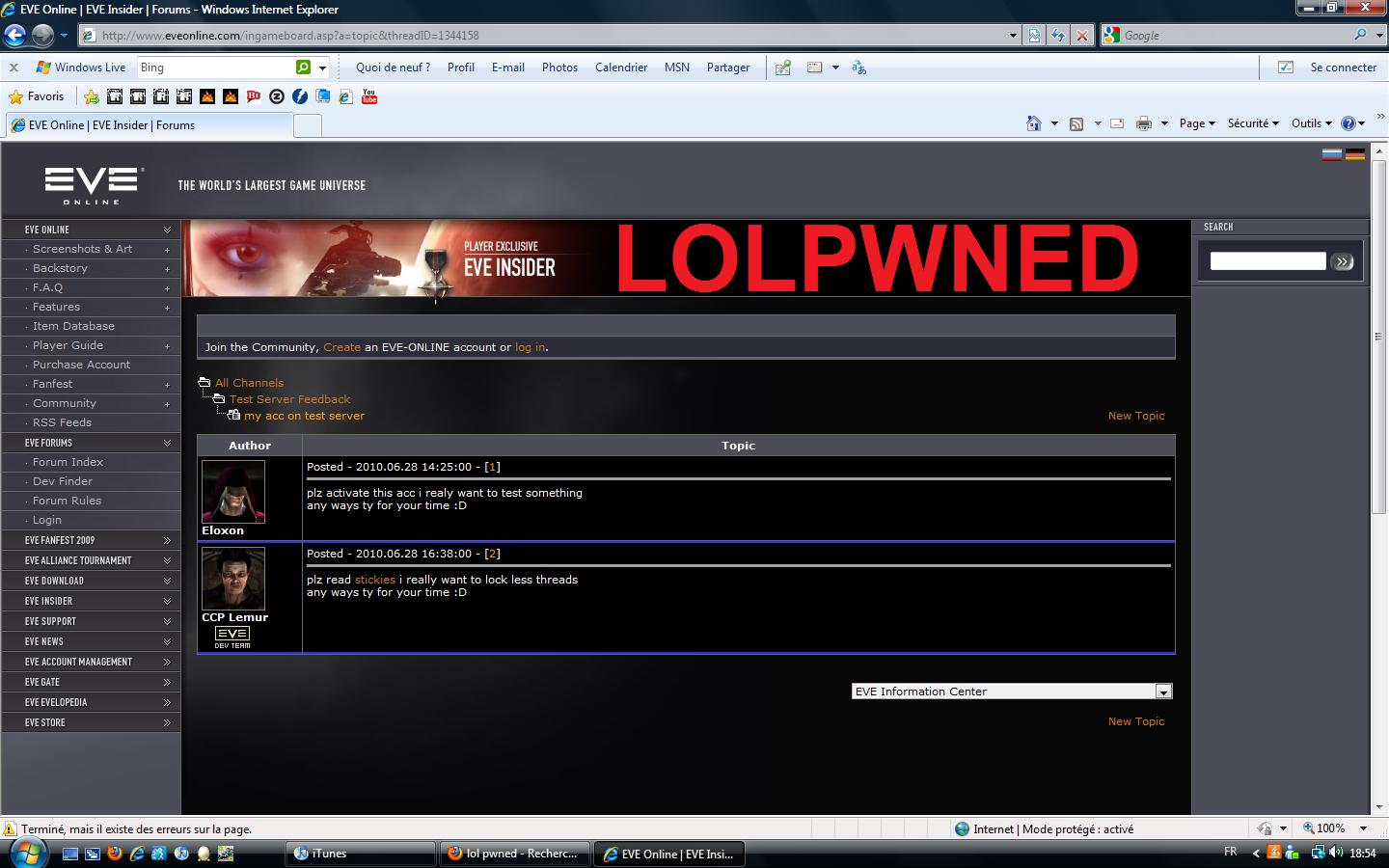Open Photos in Windows Live toolbar
The height and width of the screenshot is (868, 1389).
click(x=559, y=68)
